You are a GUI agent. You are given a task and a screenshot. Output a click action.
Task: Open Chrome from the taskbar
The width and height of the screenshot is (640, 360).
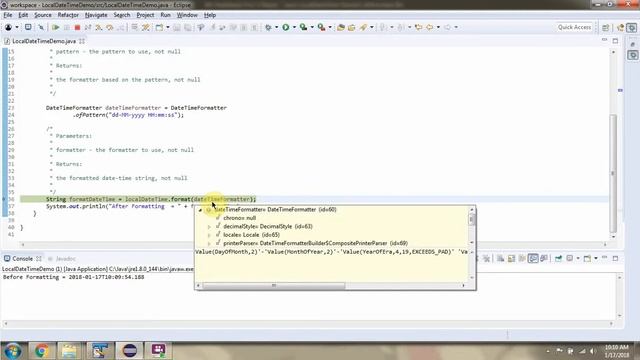pyautogui.click(x=41, y=351)
